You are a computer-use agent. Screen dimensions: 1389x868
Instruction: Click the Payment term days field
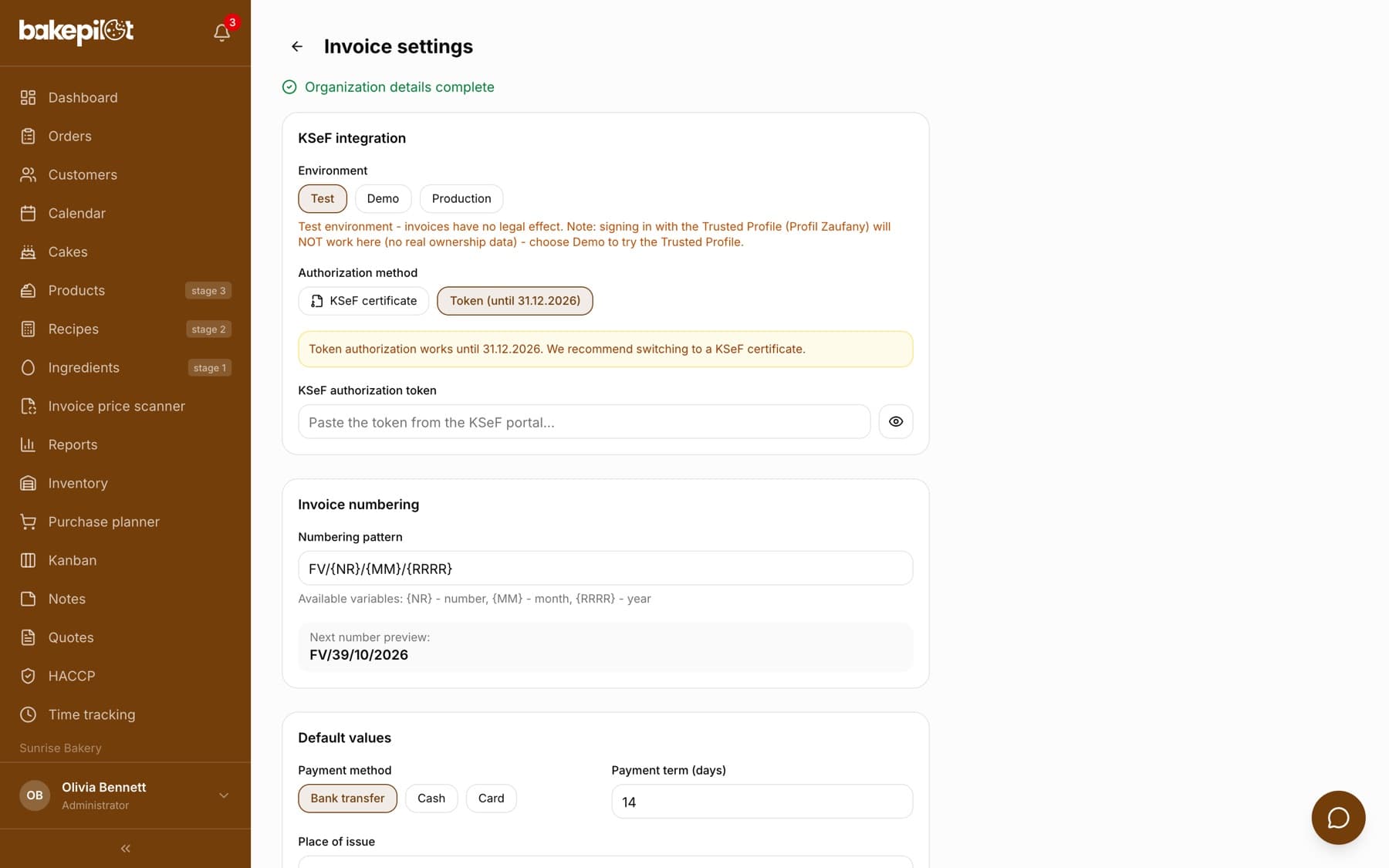pyautogui.click(x=762, y=802)
